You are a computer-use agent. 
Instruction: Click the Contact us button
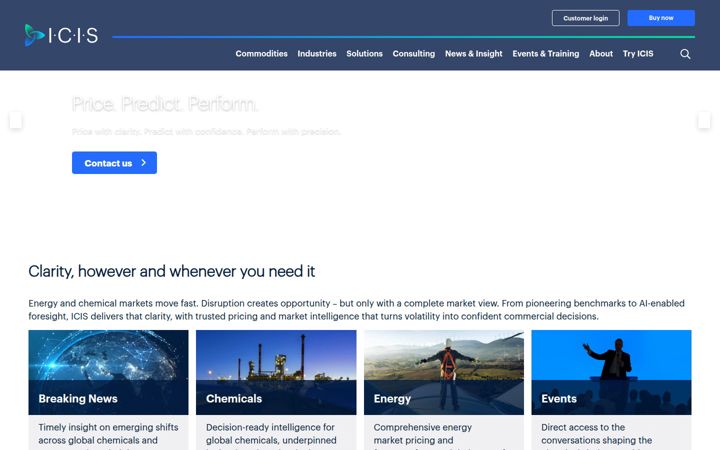pyautogui.click(x=114, y=163)
